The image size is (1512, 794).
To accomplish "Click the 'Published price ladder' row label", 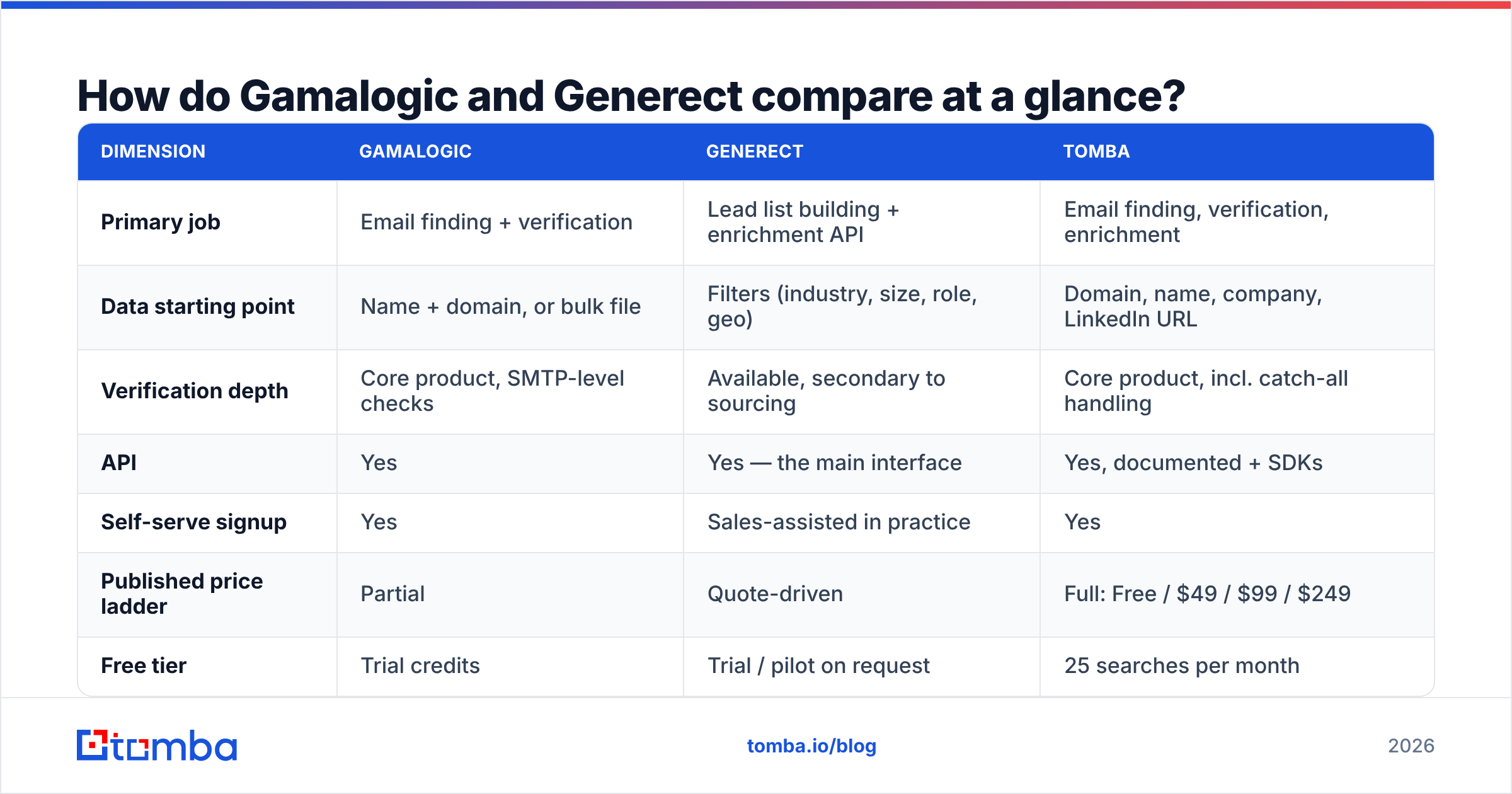I will (182, 594).
